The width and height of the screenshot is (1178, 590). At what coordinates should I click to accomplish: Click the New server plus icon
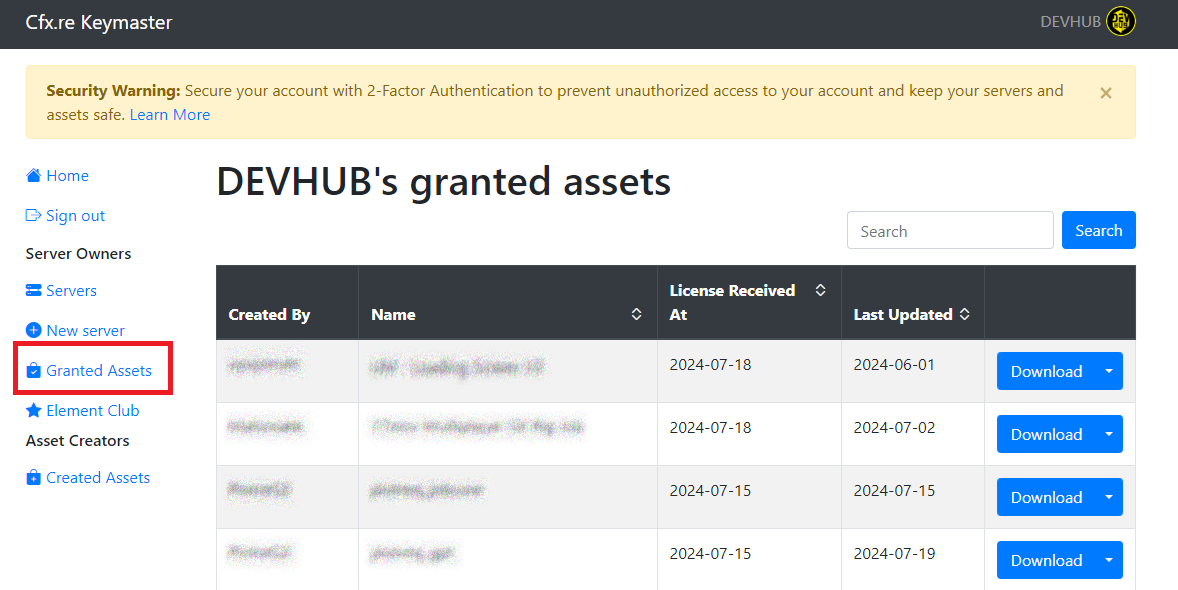tap(33, 331)
